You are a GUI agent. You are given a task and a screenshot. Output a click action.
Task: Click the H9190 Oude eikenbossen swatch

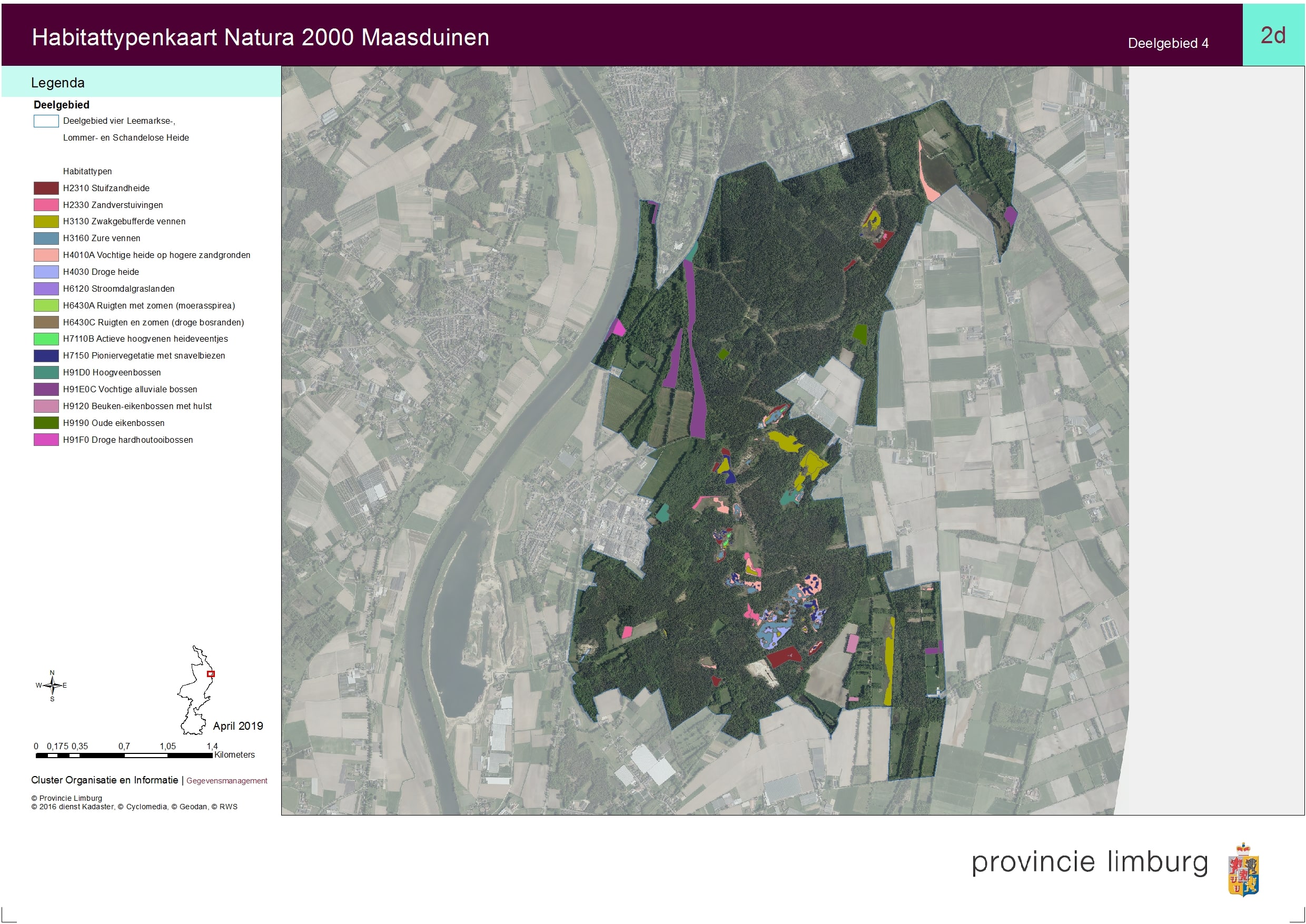(46, 423)
